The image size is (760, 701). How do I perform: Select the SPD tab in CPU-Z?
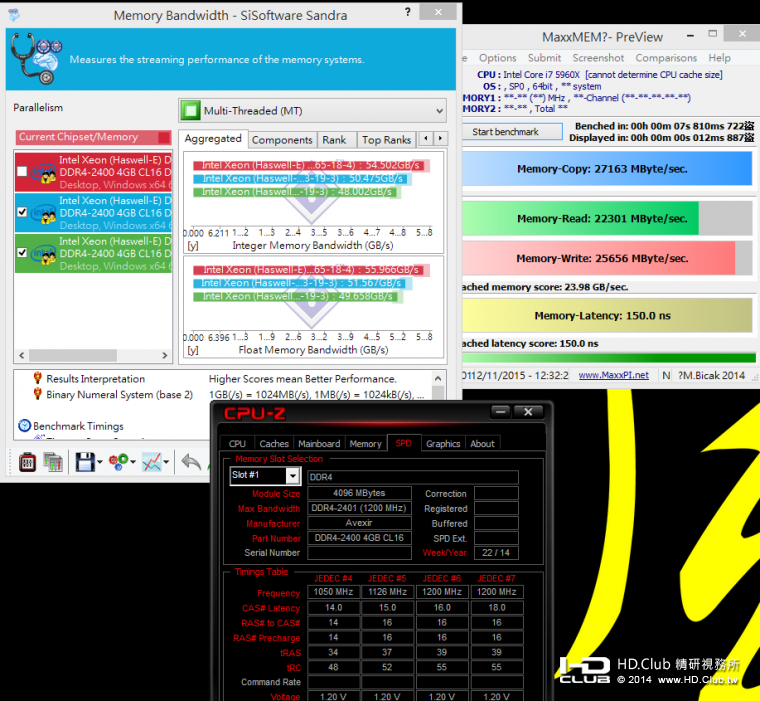click(x=404, y=443)
